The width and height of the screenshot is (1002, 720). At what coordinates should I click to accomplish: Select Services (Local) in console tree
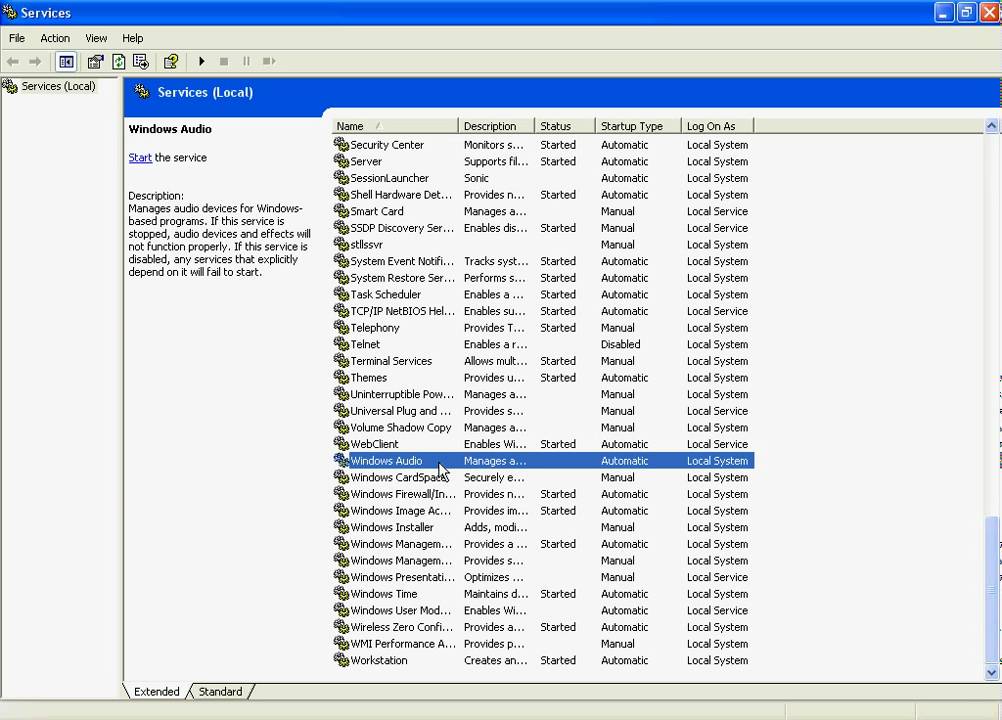[58, 86]
